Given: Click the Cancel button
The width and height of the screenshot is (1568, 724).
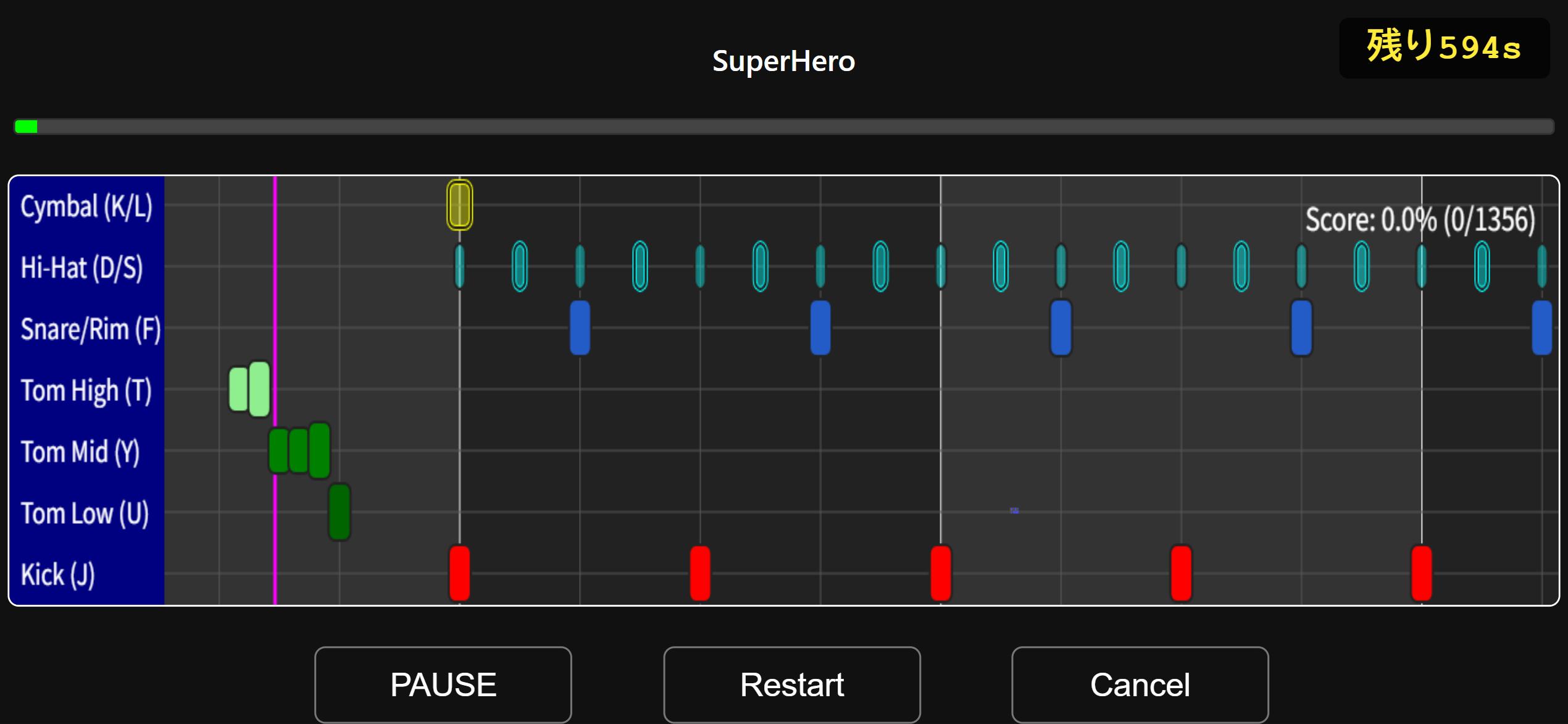Looking at the screenshot, I should pos(1140,684).
